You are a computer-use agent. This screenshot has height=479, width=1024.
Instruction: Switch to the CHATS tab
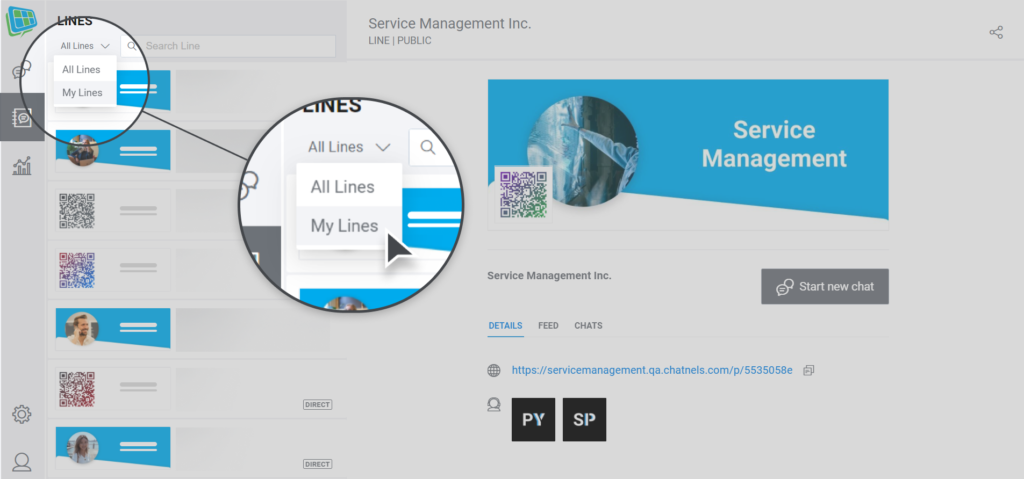(588, 325)
